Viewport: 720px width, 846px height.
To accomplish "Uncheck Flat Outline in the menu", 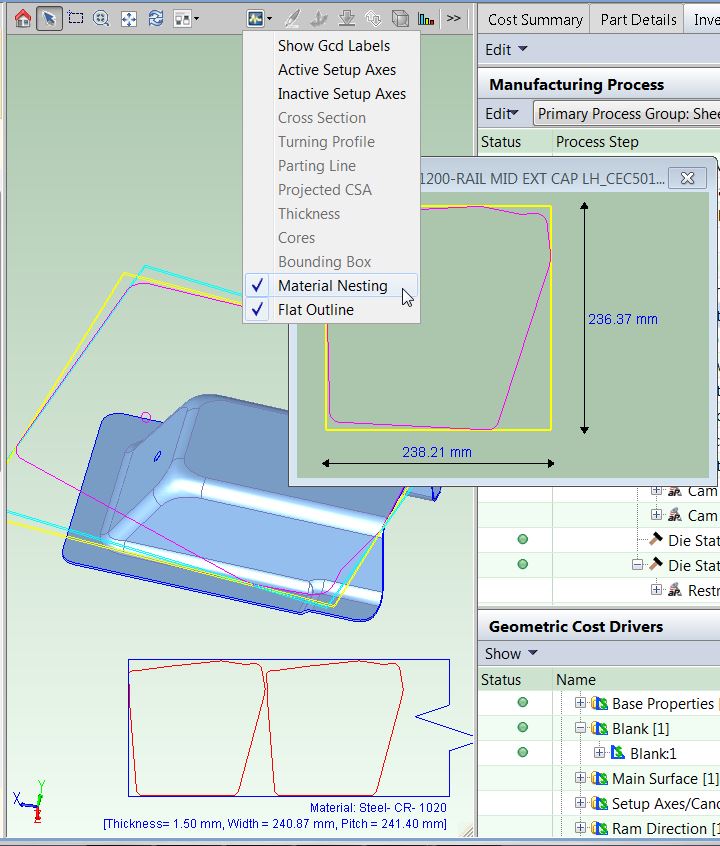I will (x=315, y=310).
